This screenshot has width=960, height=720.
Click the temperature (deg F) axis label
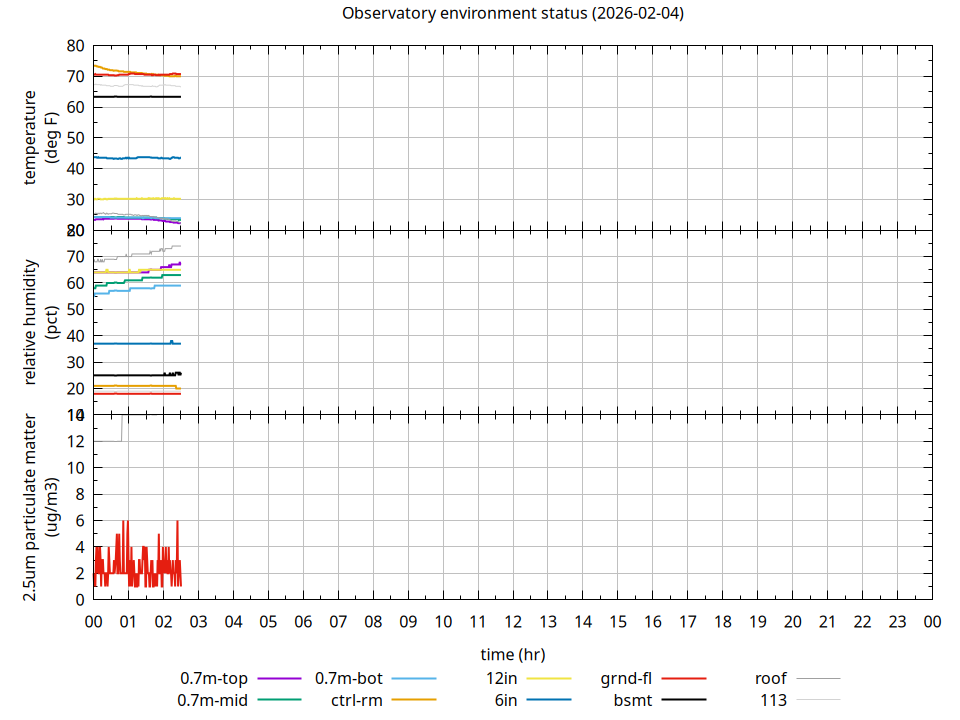40,137
